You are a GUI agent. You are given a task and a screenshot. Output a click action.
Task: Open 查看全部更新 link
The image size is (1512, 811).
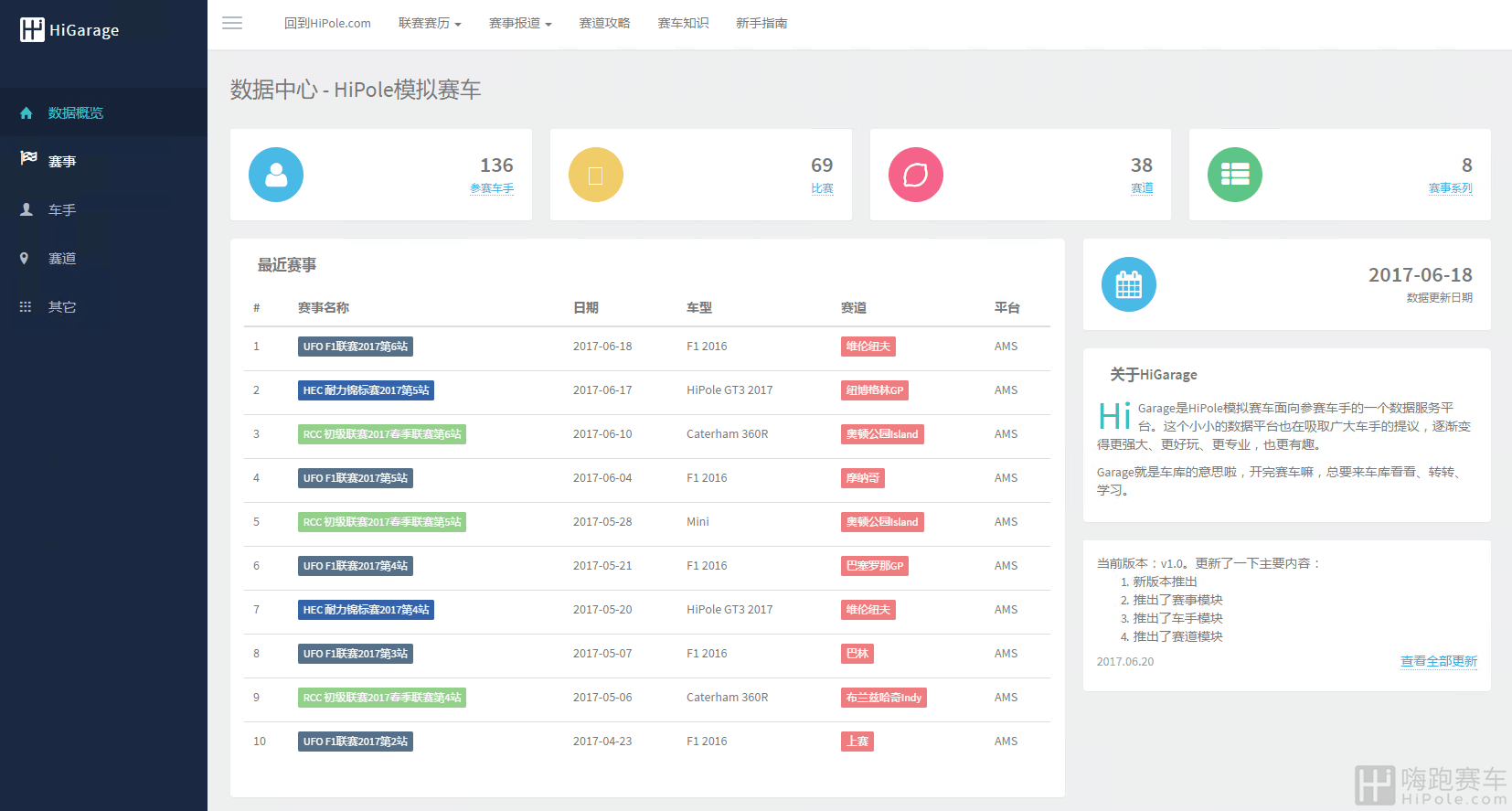point(1439,661)
